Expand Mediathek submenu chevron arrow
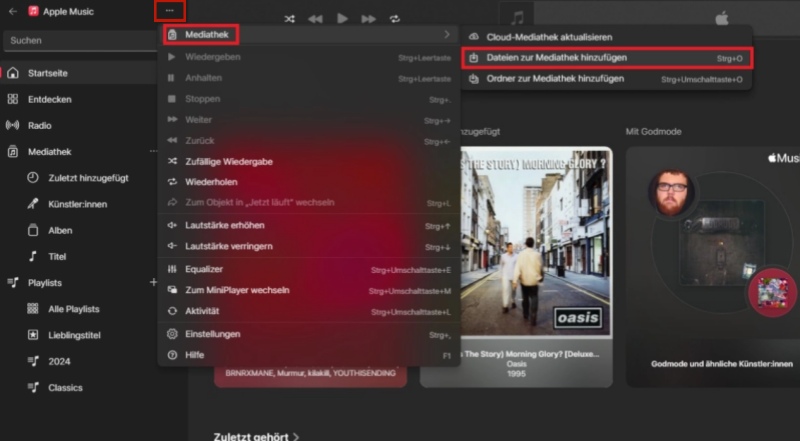This screenshot has height=441, width=800. [x=447, y=35]
